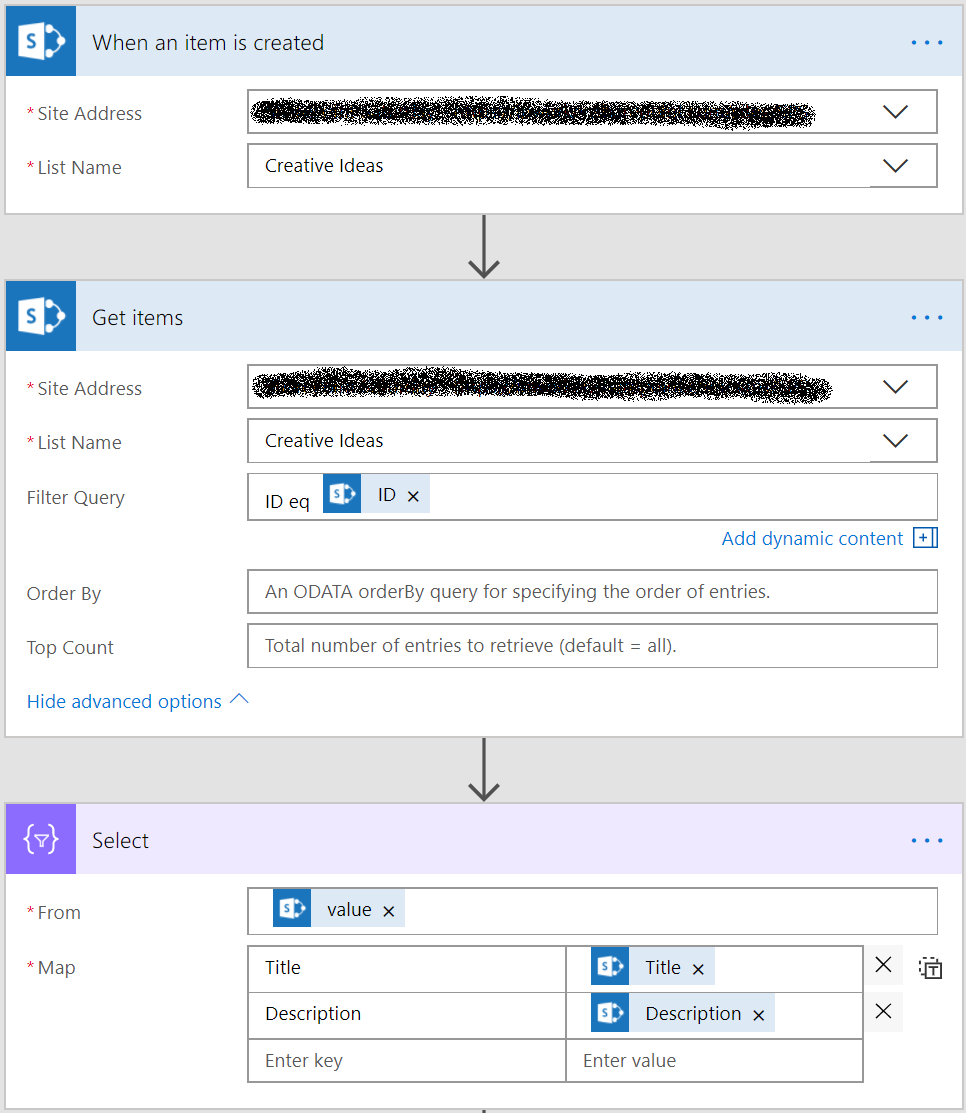Remove the value token from From field
This screenshot has height=1113, width=966.
click(x=389, y=911)
